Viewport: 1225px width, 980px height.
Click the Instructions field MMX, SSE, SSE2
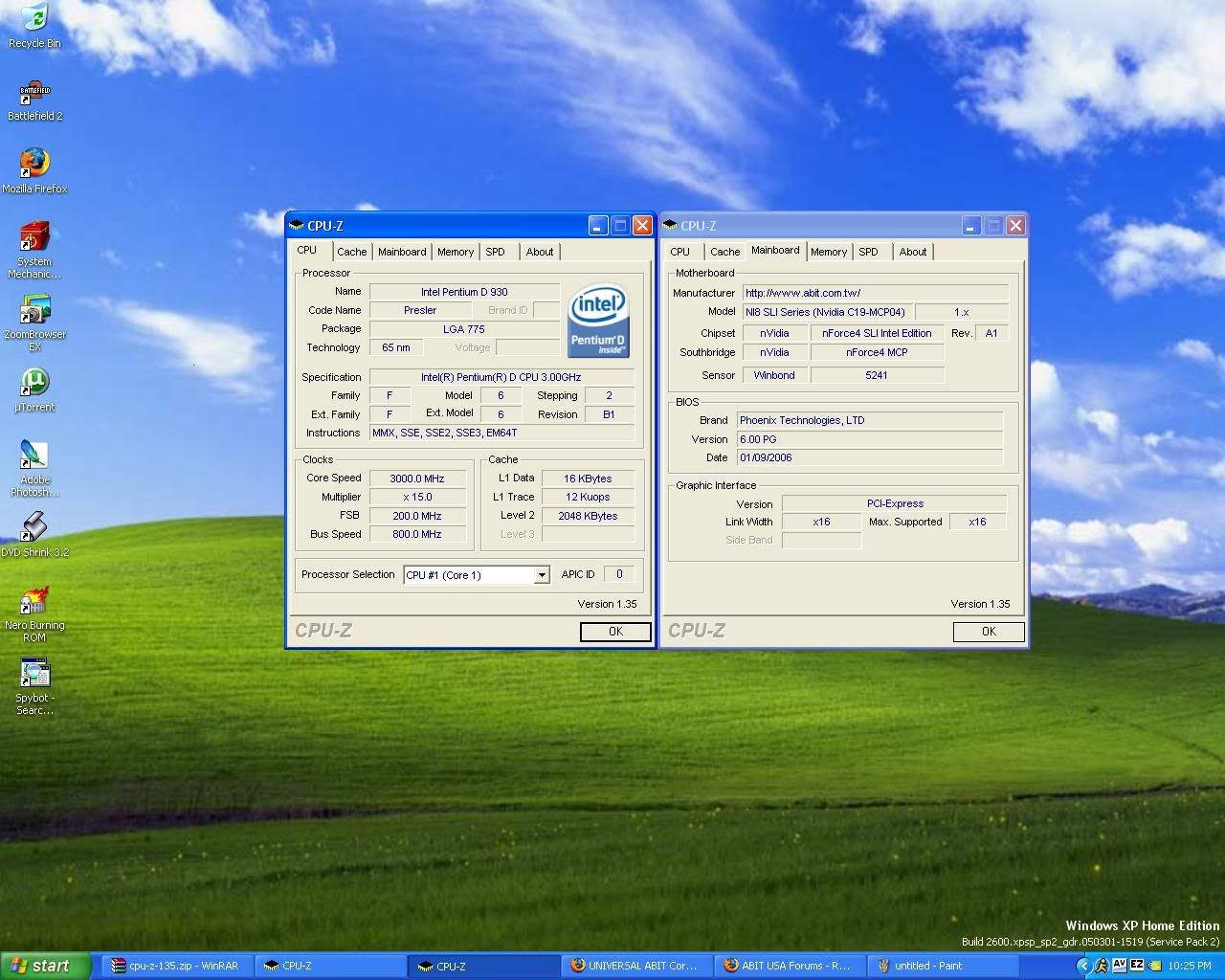point(502,433)
